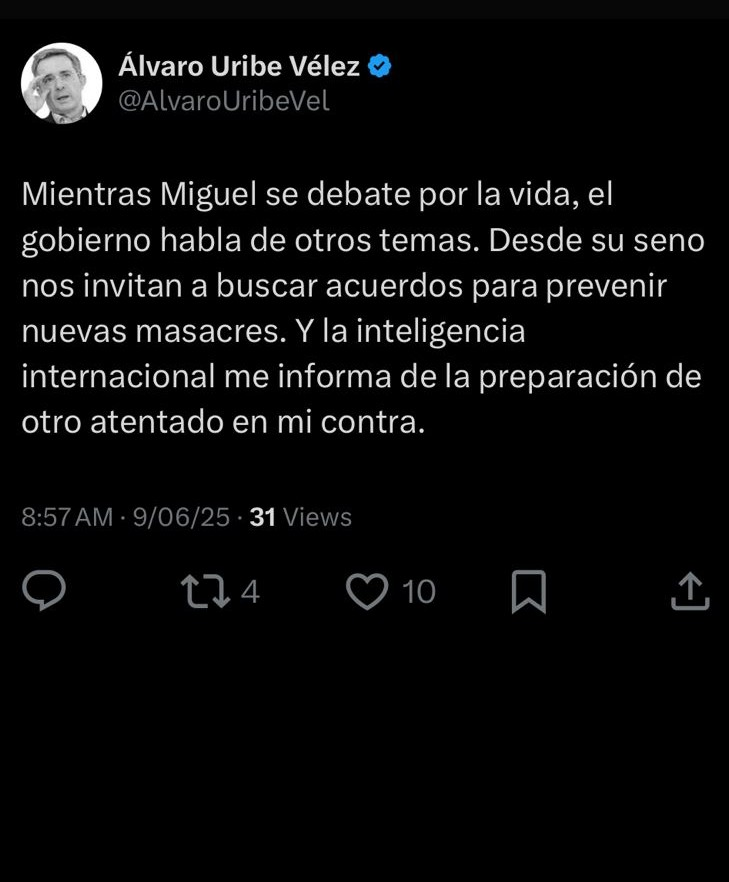729x882 pixels.
Task: Click the line internacional me informa
Action: click(362, 377)
